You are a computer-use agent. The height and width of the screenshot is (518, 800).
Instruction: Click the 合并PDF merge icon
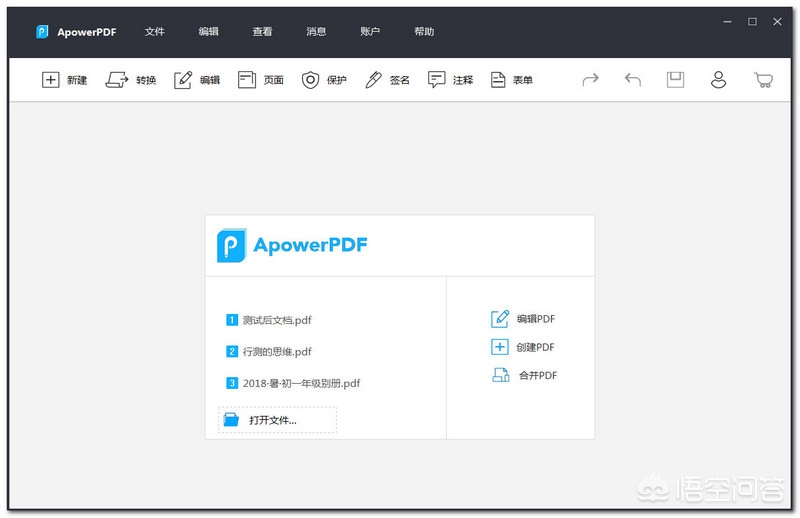pyautogui.click(x=501, y=375)
